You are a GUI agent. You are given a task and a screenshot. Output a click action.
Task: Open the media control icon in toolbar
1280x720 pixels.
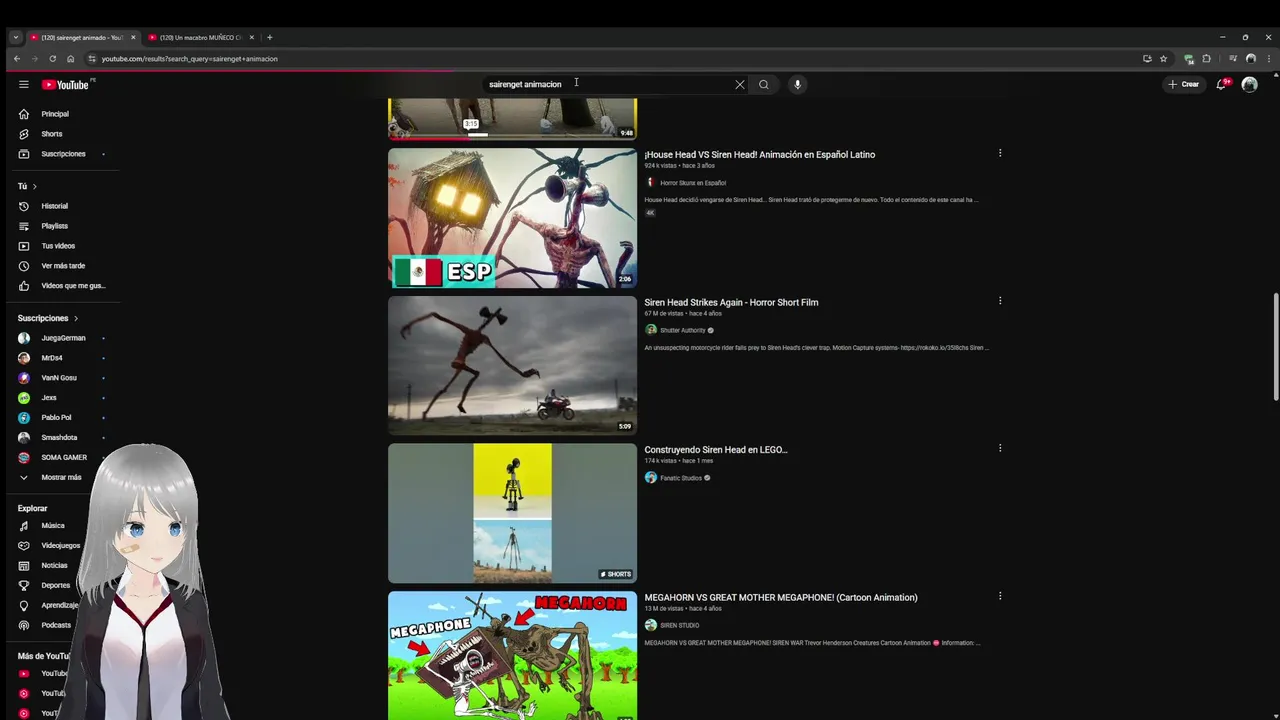click(1232, 59)
